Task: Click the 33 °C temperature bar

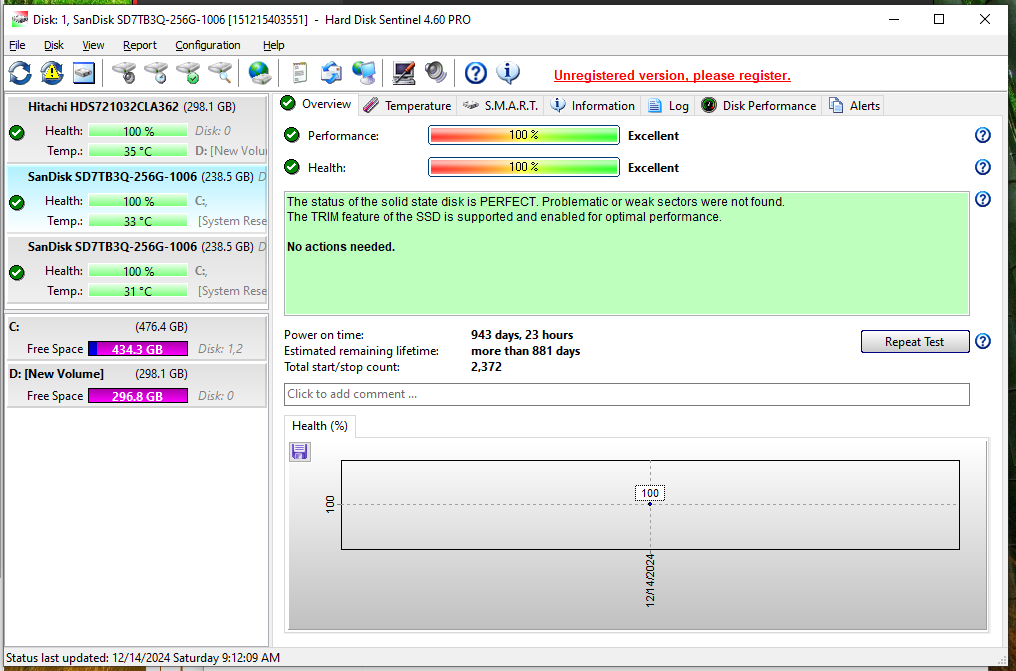Action: click(137, 221)
